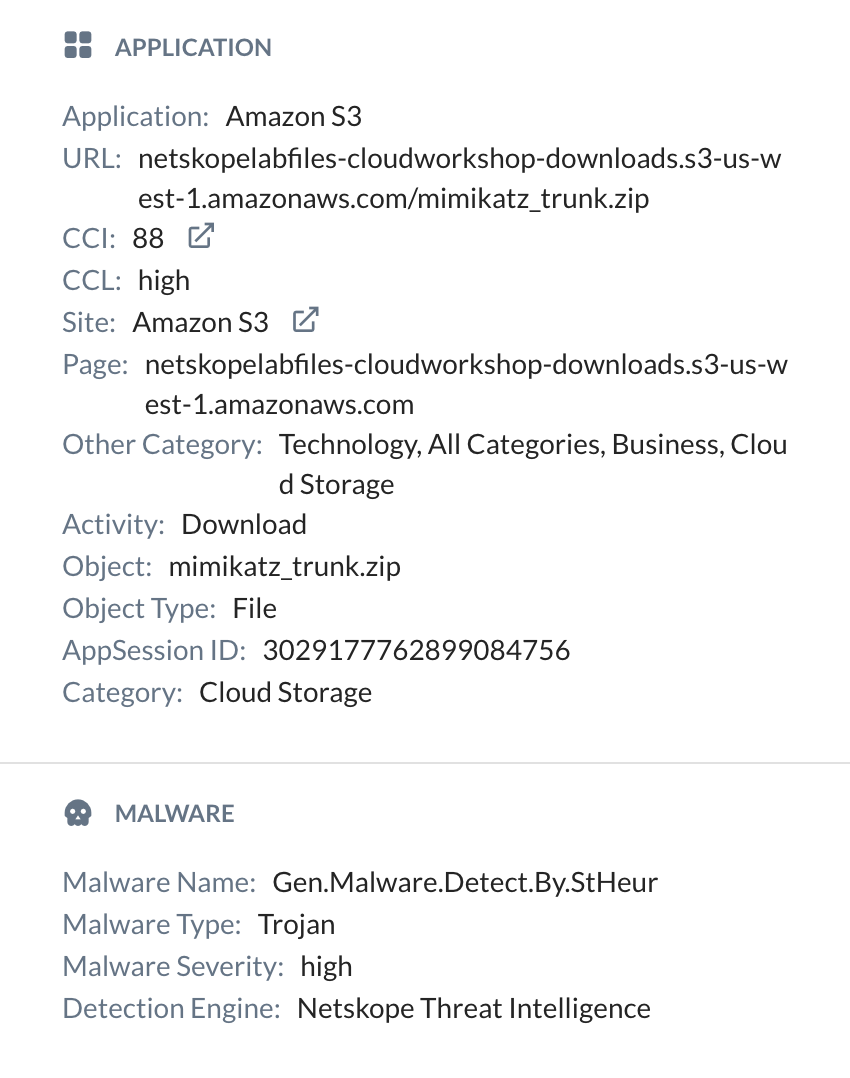Screen dimensions: 850x1078
Task: Select the mimikatz_trunk.zip object name
Action: [284, 565]
